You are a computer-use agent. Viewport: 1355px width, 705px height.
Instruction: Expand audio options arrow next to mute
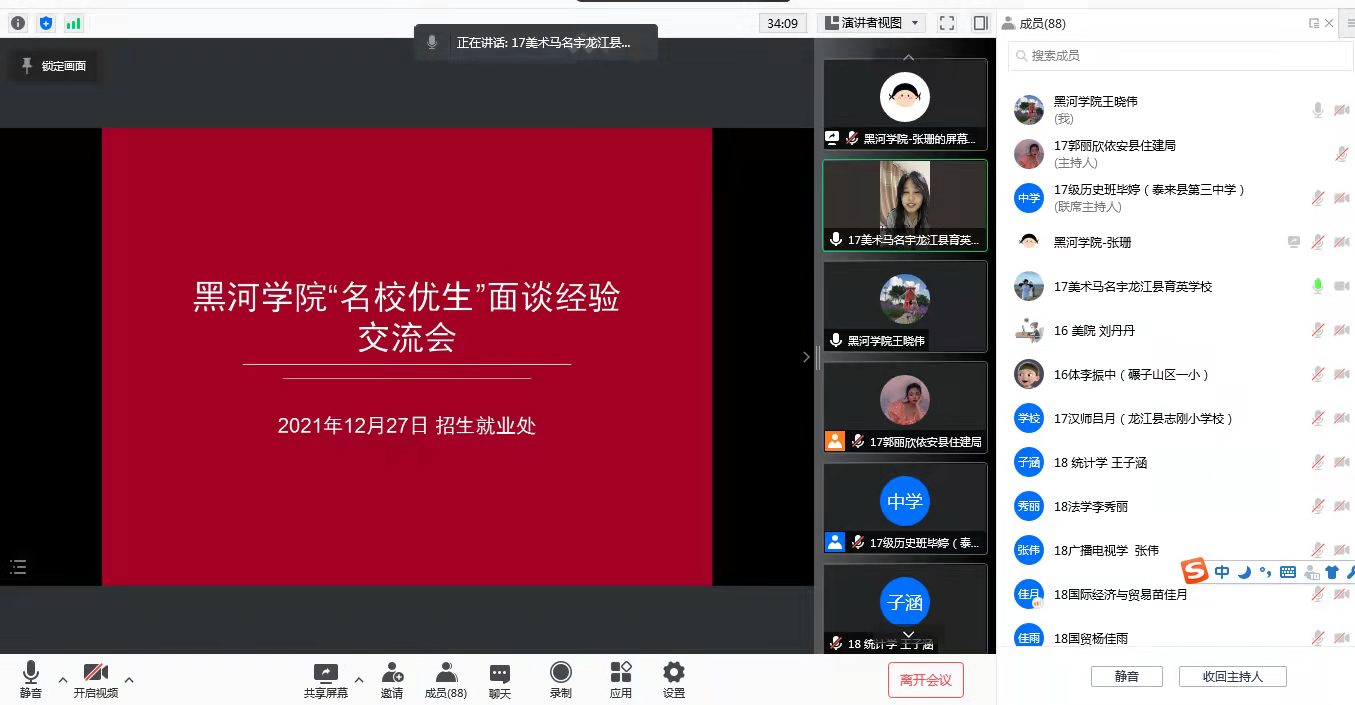pyautogui.click(x=63, y=680)
